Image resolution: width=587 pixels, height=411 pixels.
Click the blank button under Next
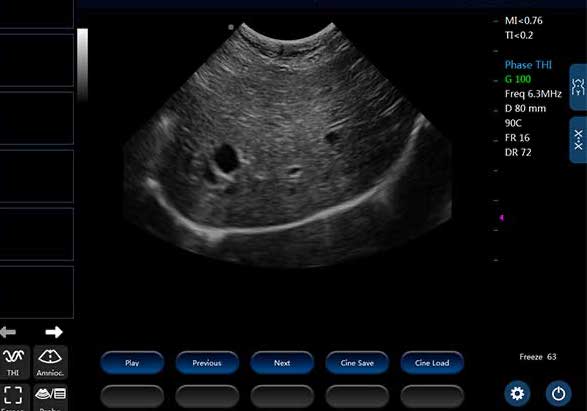tap(282, 396)
